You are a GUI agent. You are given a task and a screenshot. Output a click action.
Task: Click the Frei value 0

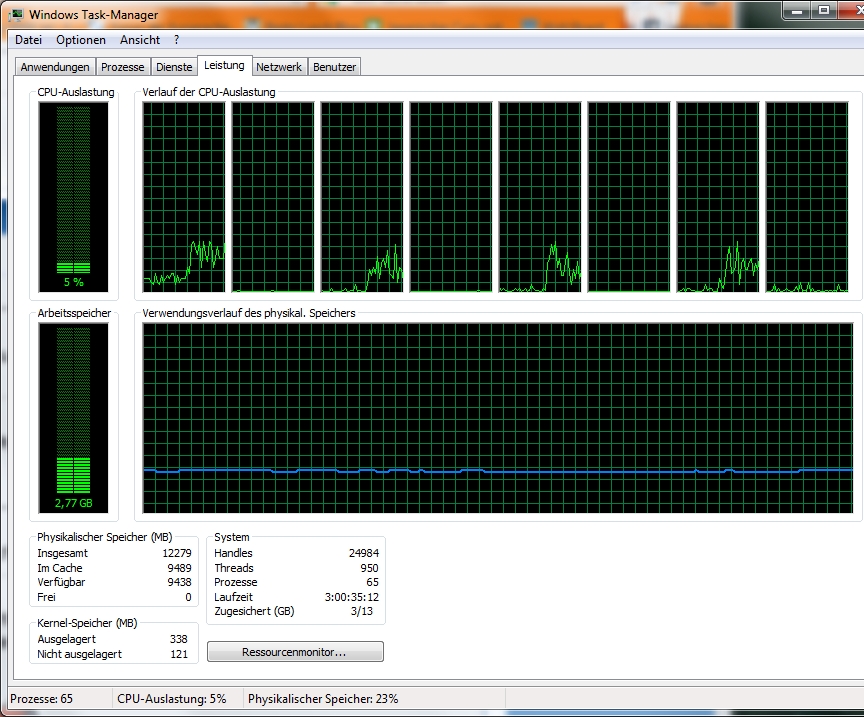coord(188,597)
